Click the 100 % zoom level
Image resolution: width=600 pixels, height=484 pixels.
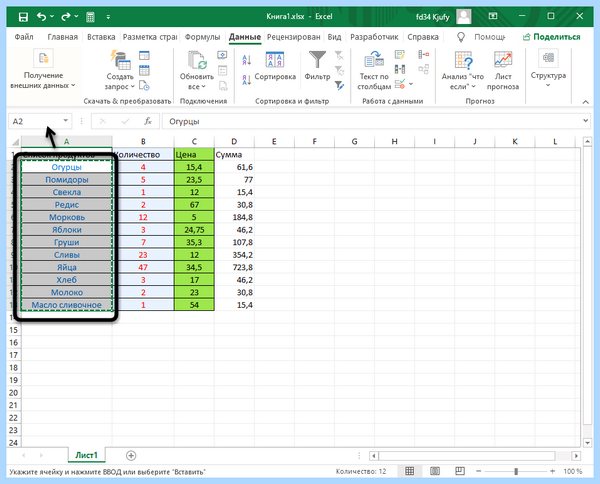click(572, 471)
